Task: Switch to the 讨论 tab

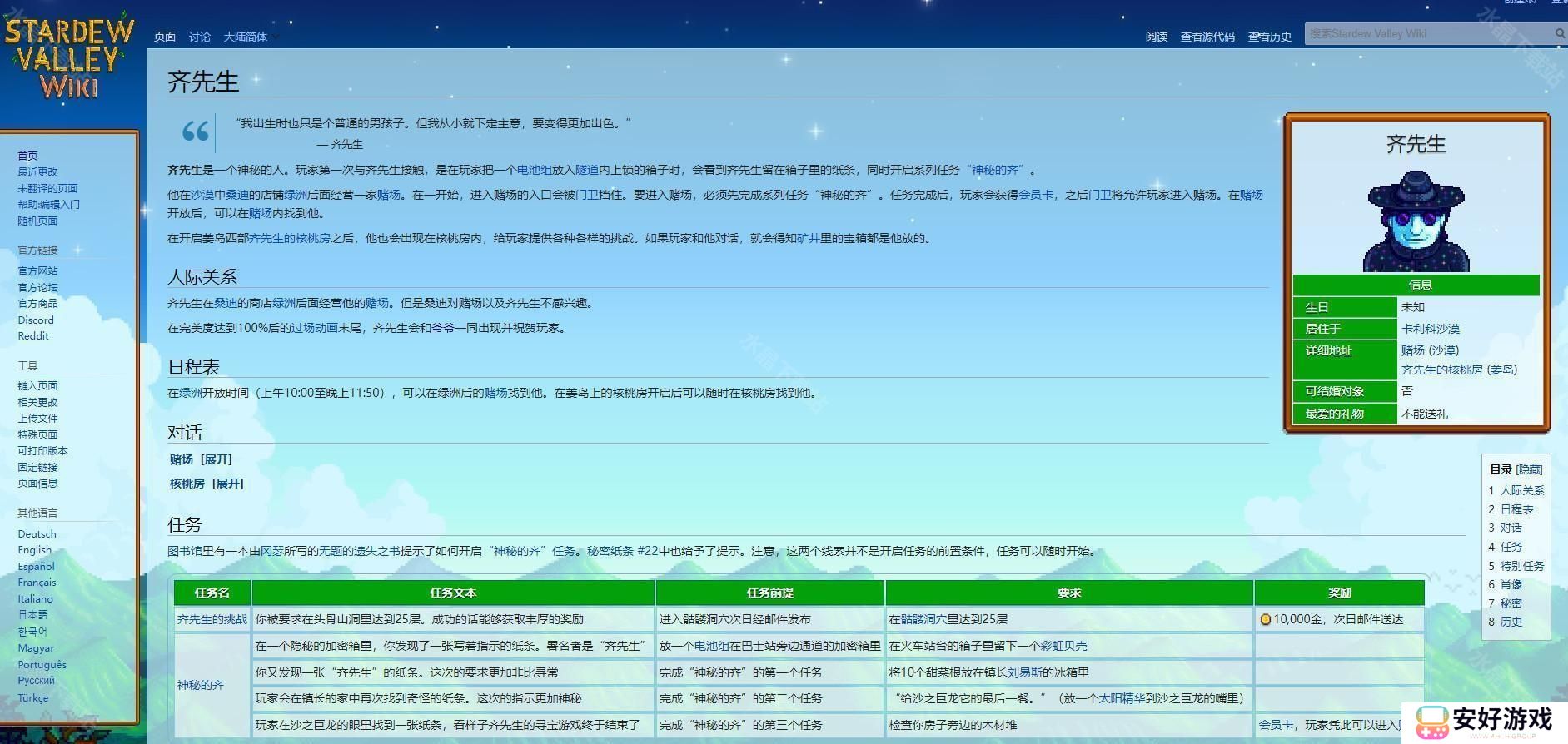Action: 199,37
